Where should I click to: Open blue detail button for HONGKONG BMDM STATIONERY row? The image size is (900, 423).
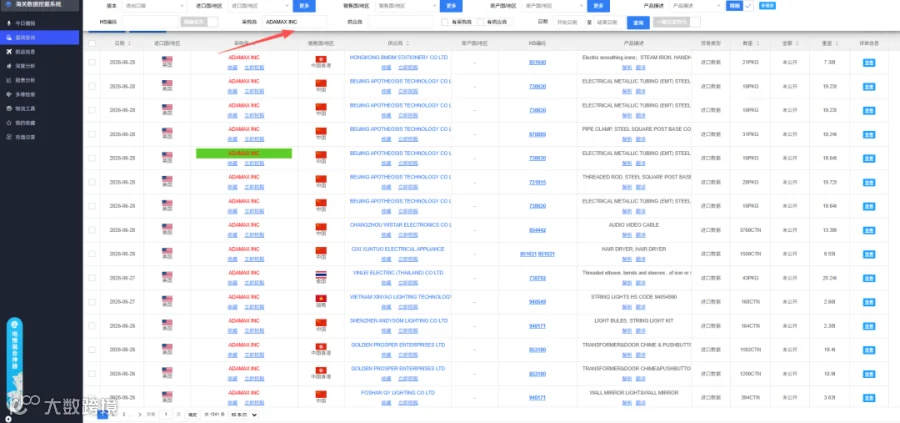point(869,62)
